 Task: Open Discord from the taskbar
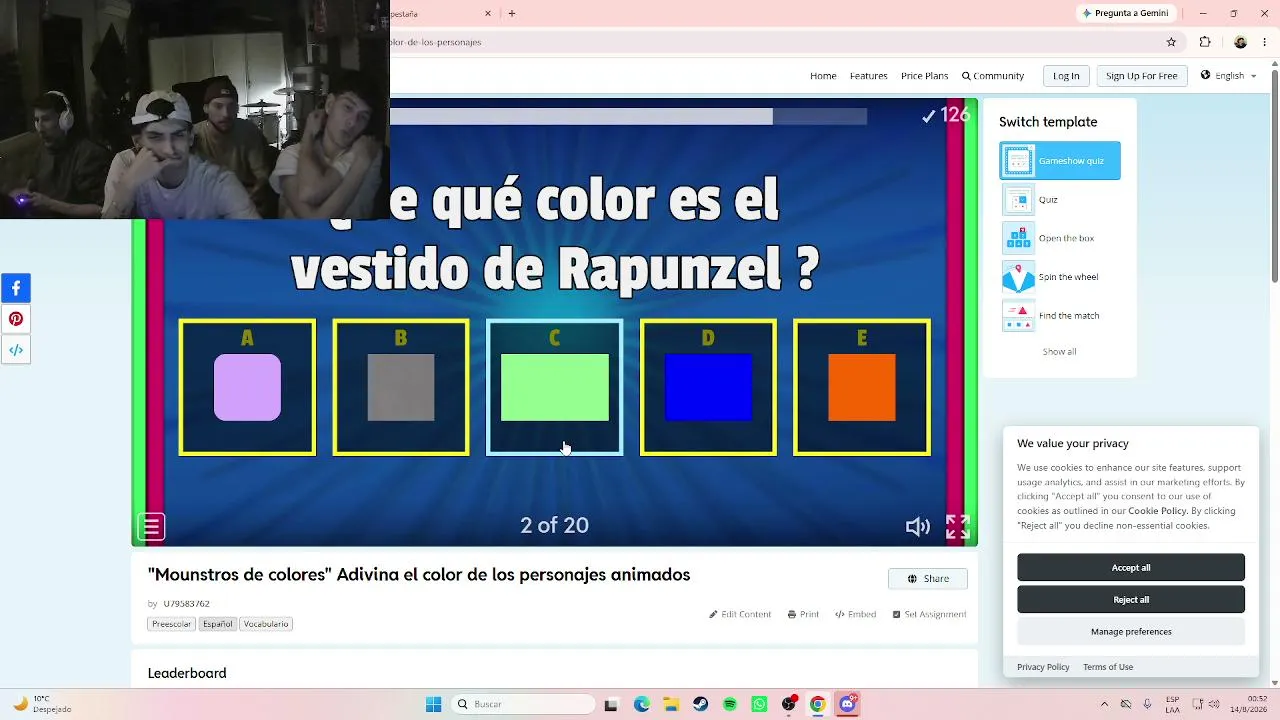pyautogui.click(x=848, y=704)
